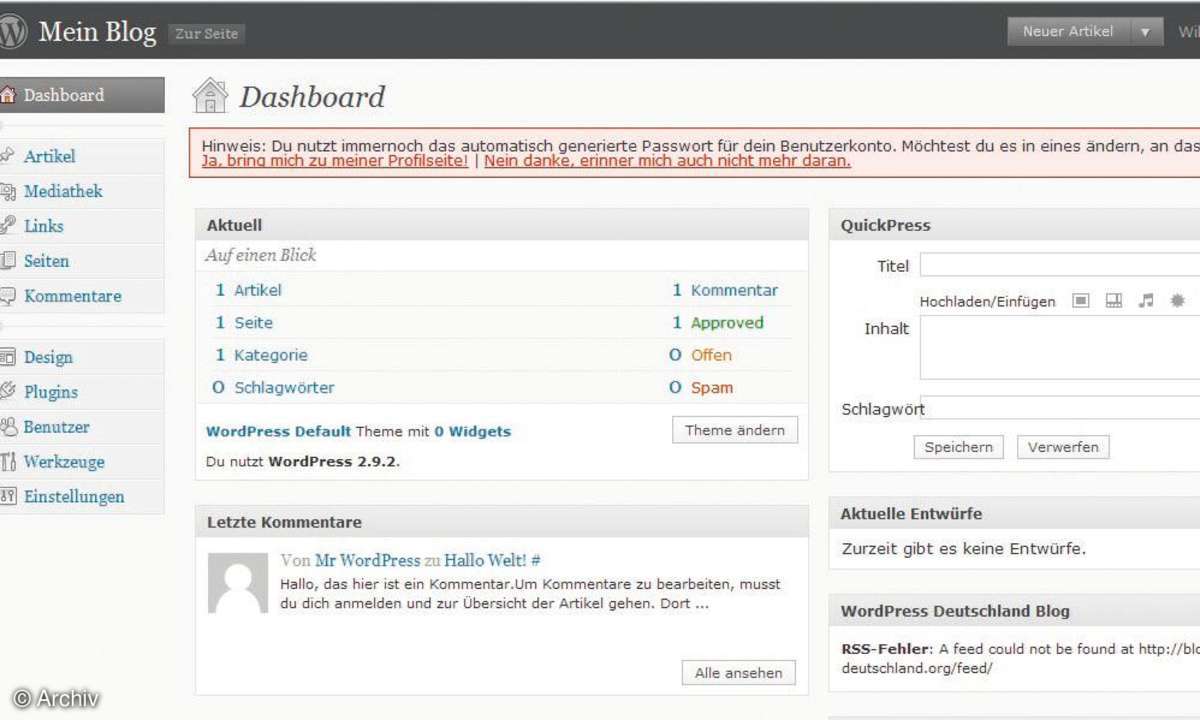Viewport: 1200px width, 720px height.
Task: Open the '1 Artikel' link in Aktuell
Action: 248,290
